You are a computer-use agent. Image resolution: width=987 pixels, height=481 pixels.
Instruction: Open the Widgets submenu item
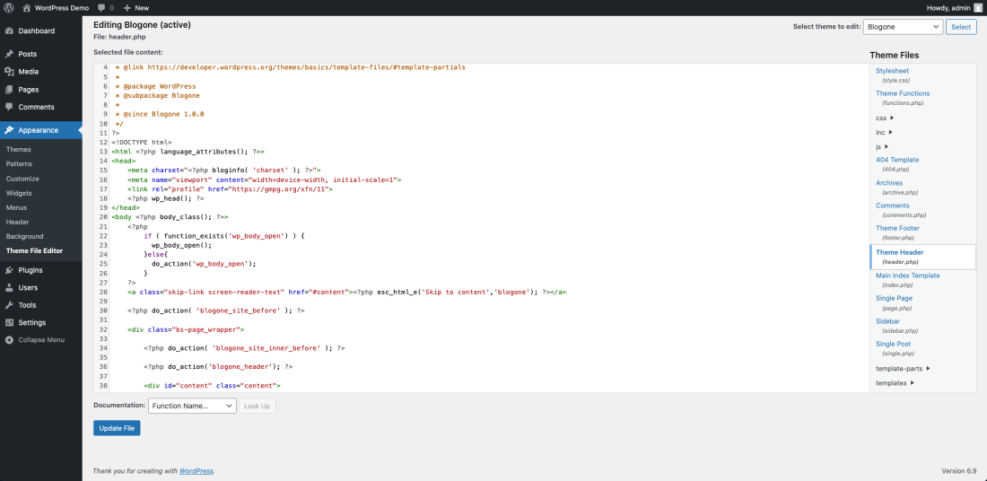(x=19, y=193)
